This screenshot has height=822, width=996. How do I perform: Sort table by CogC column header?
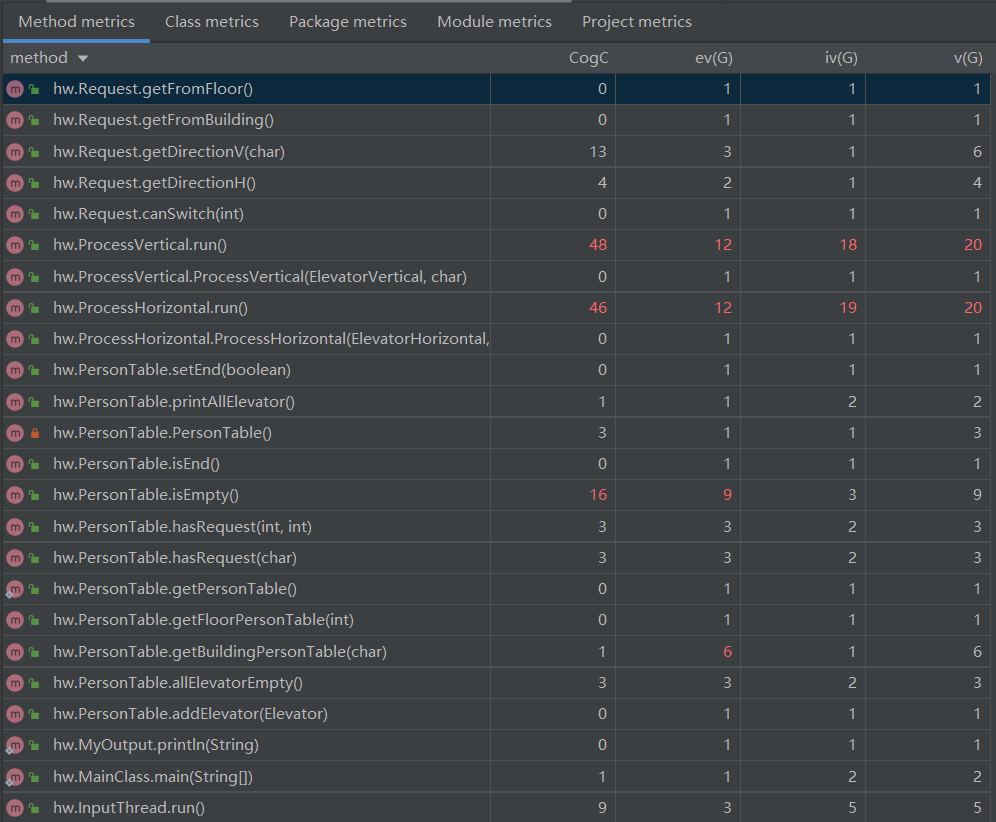click(x=588, y=58)
